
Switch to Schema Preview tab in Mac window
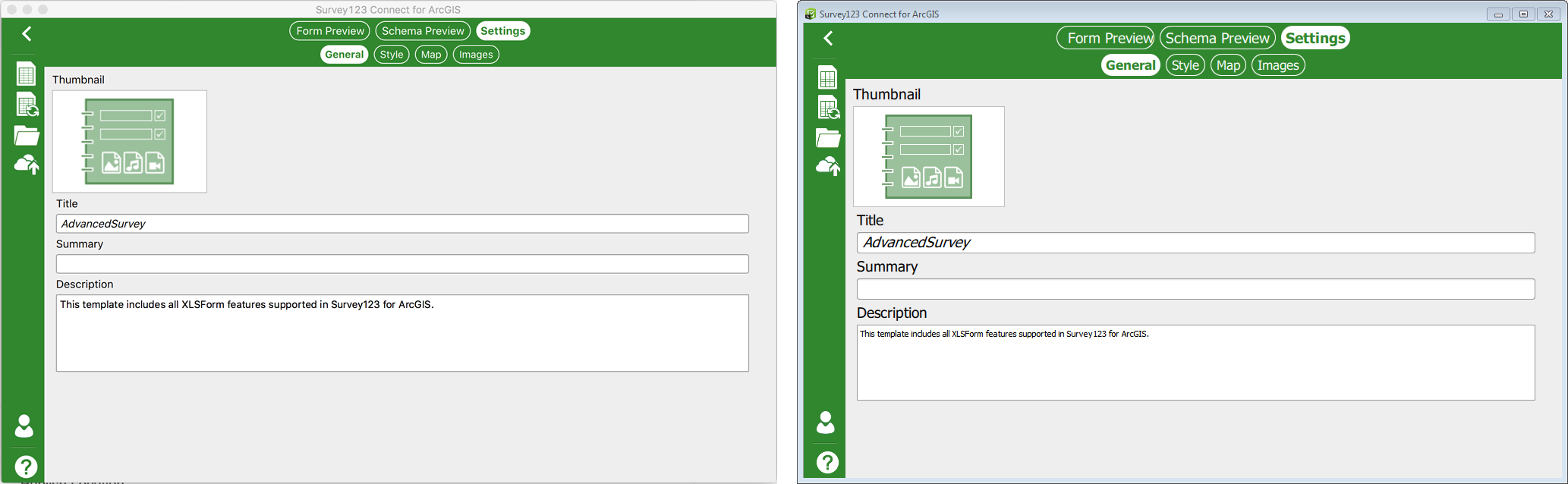coord(423,31)
